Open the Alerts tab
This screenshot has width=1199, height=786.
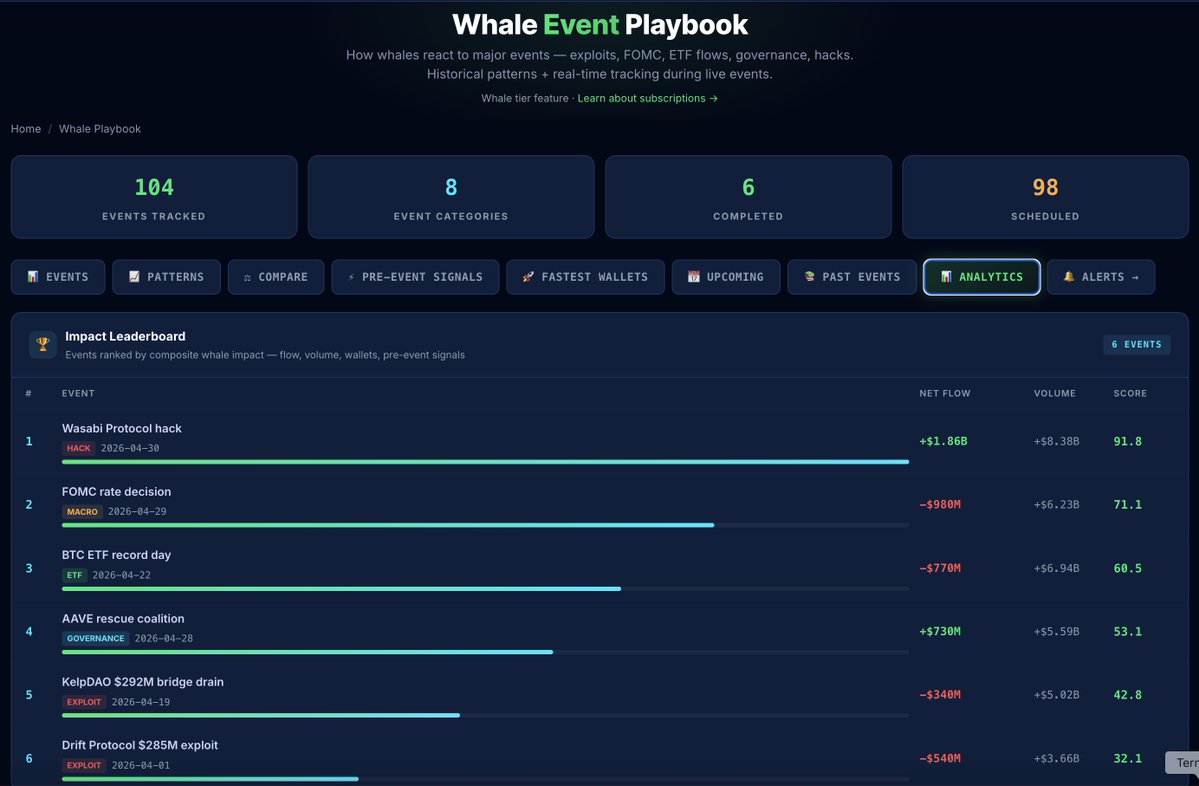coord(1101,277)
